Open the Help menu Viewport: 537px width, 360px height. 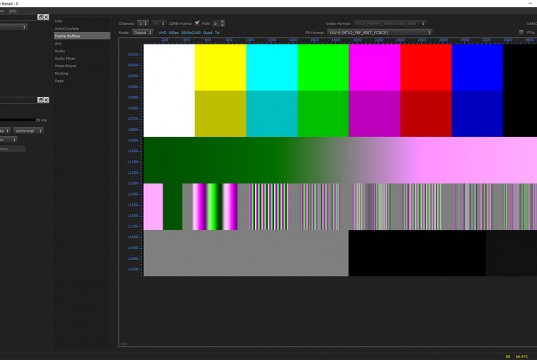(x=13, y=11)
